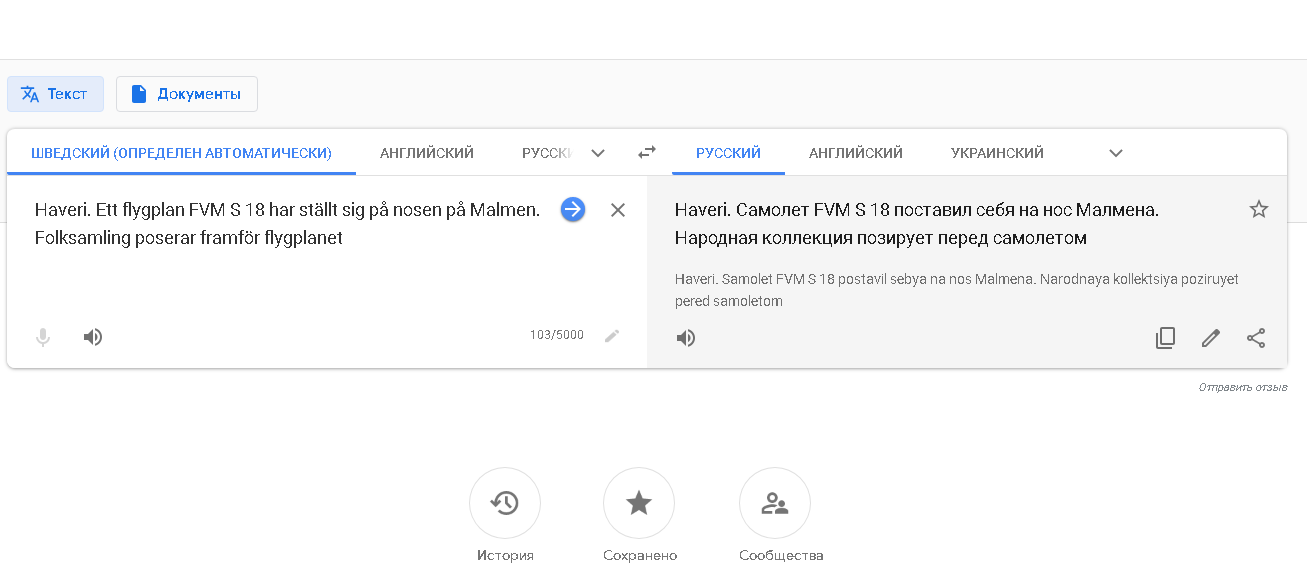Screen dimensions: 1307x576
Task: Clear the source text with X
Action: point(618,210)
